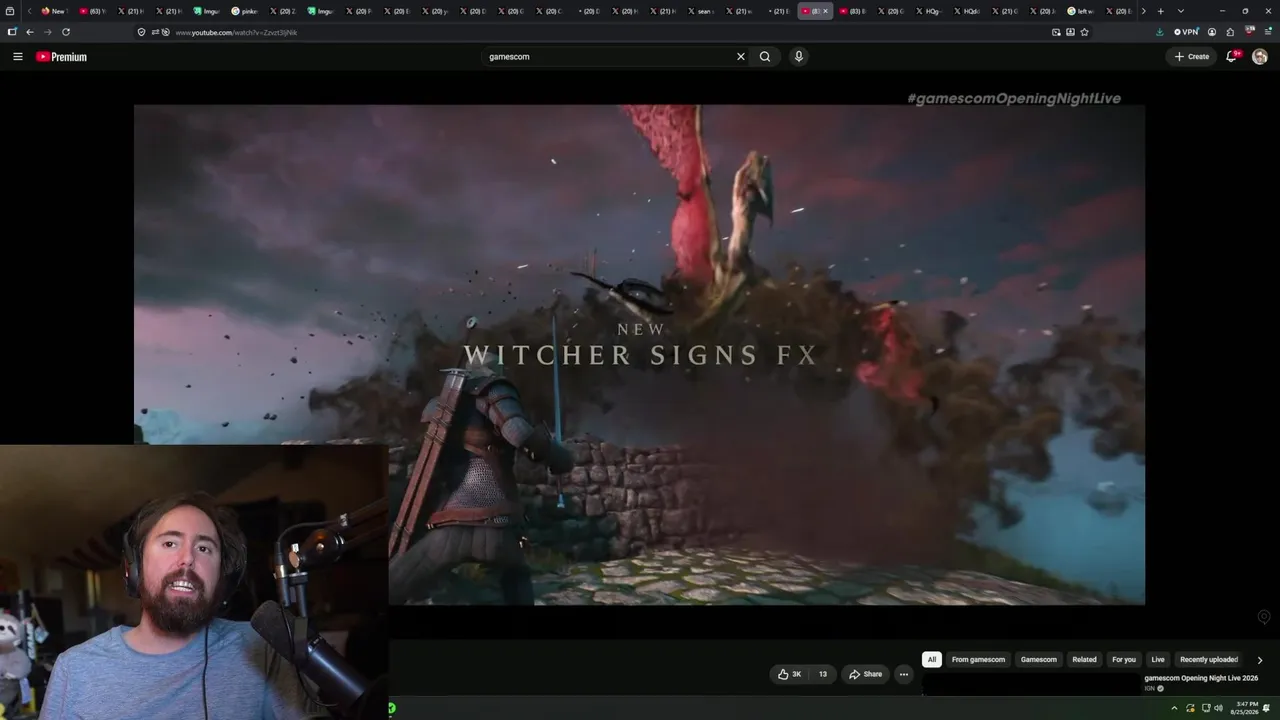Screen dimensions: 1280x720
Task: Close the active YouTube tab
Action: coord(825,11)
